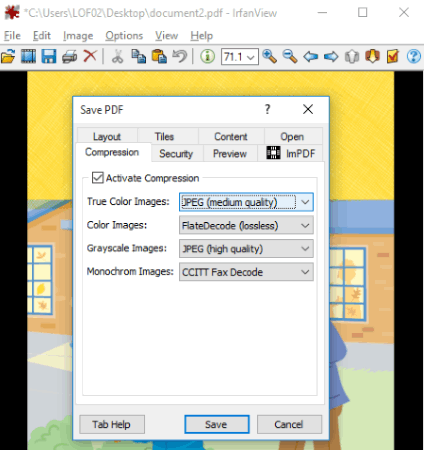Click the Open file folder icon
This screenshot has width=424, height=450.
click(x=8, y=56)
